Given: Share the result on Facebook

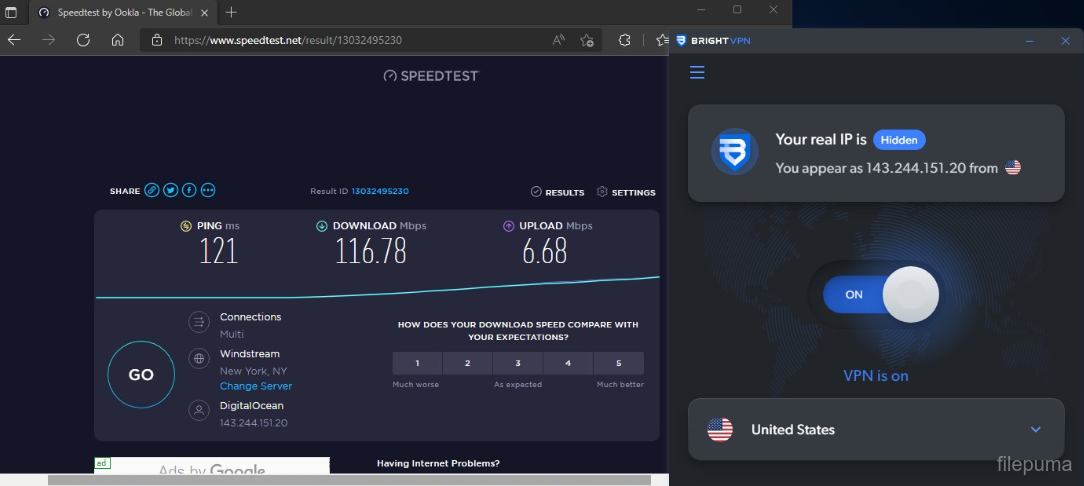Looking at the screenshot, I should tap(189, 190).
